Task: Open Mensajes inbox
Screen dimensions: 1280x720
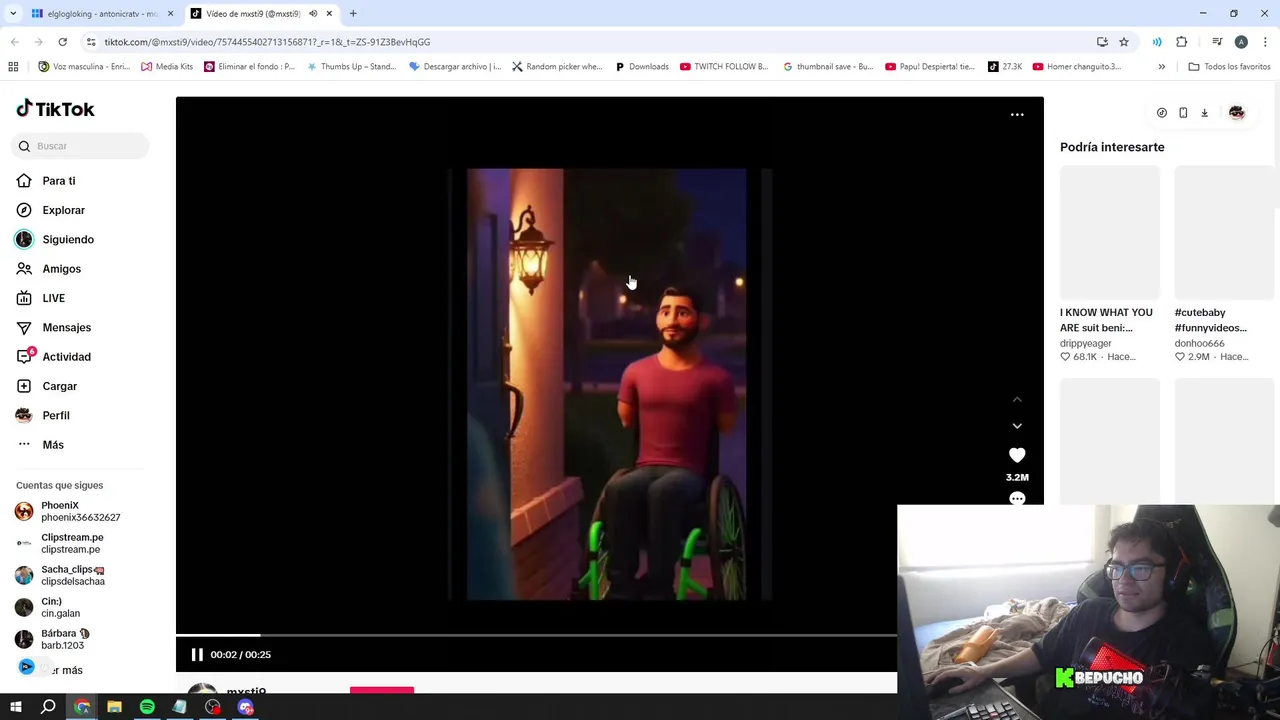Action: (66, 328)
